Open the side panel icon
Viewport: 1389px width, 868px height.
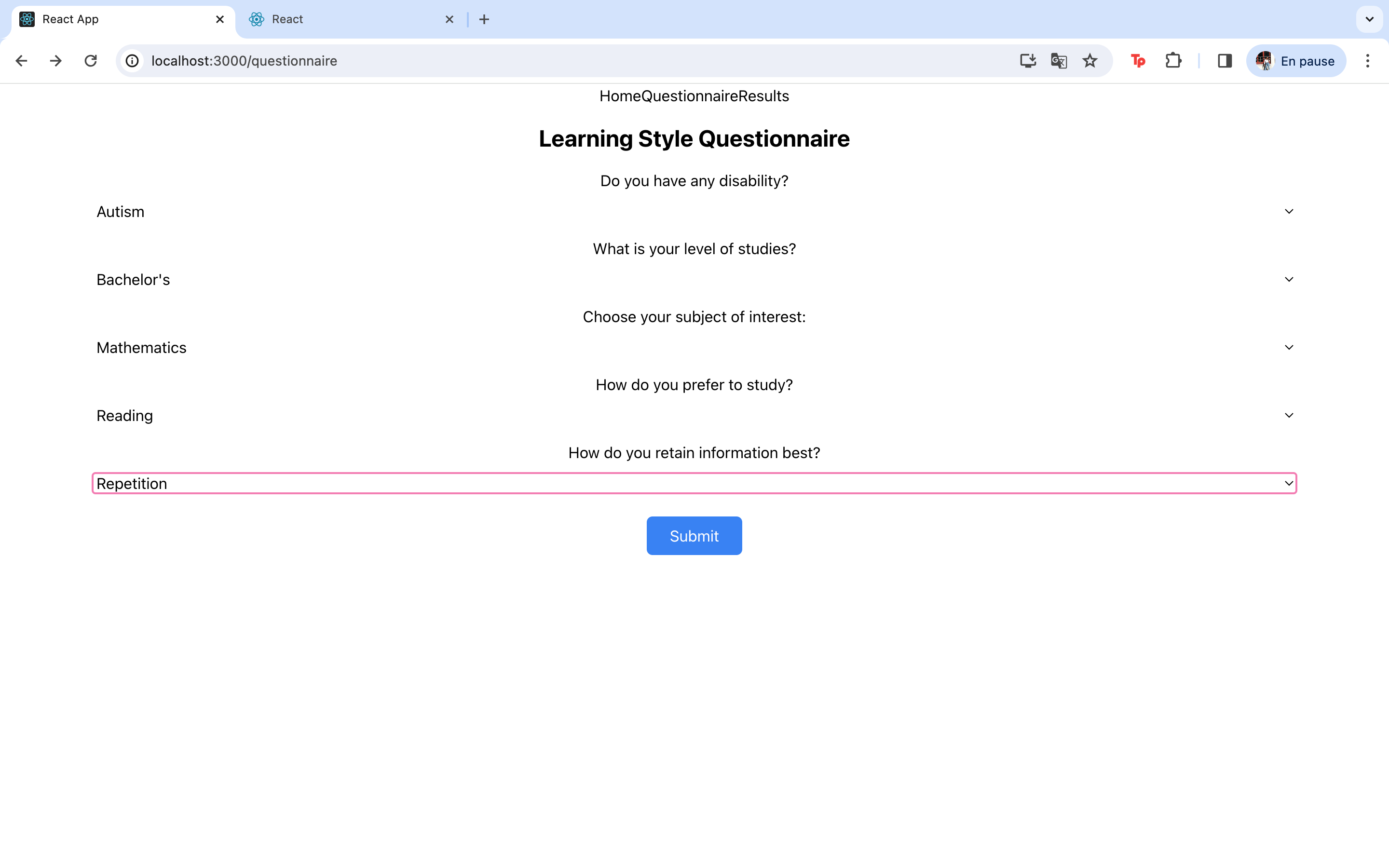tap(1224, 61)
